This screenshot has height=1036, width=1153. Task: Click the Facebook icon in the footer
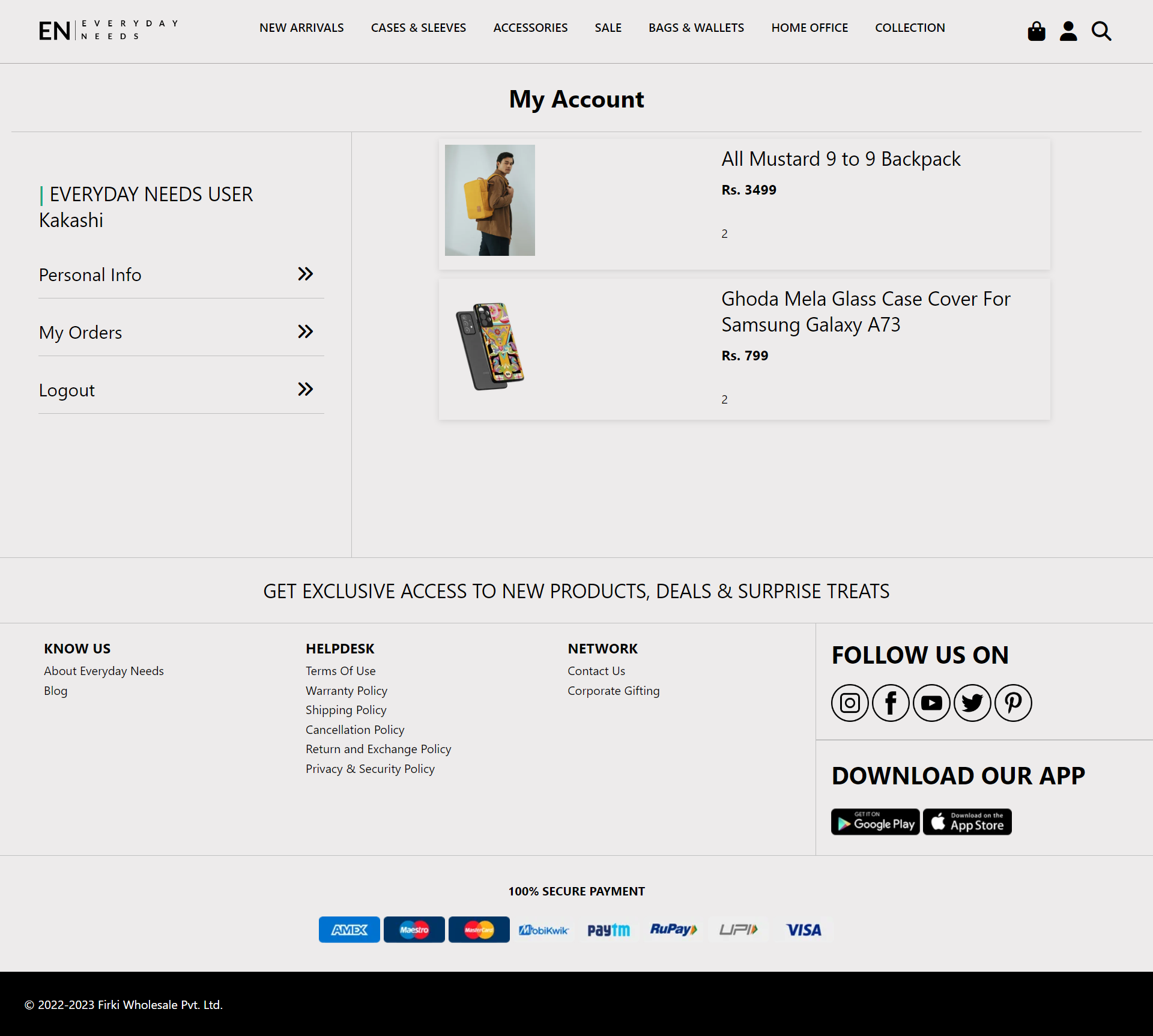pyautogui.click(x=890, y=703)
